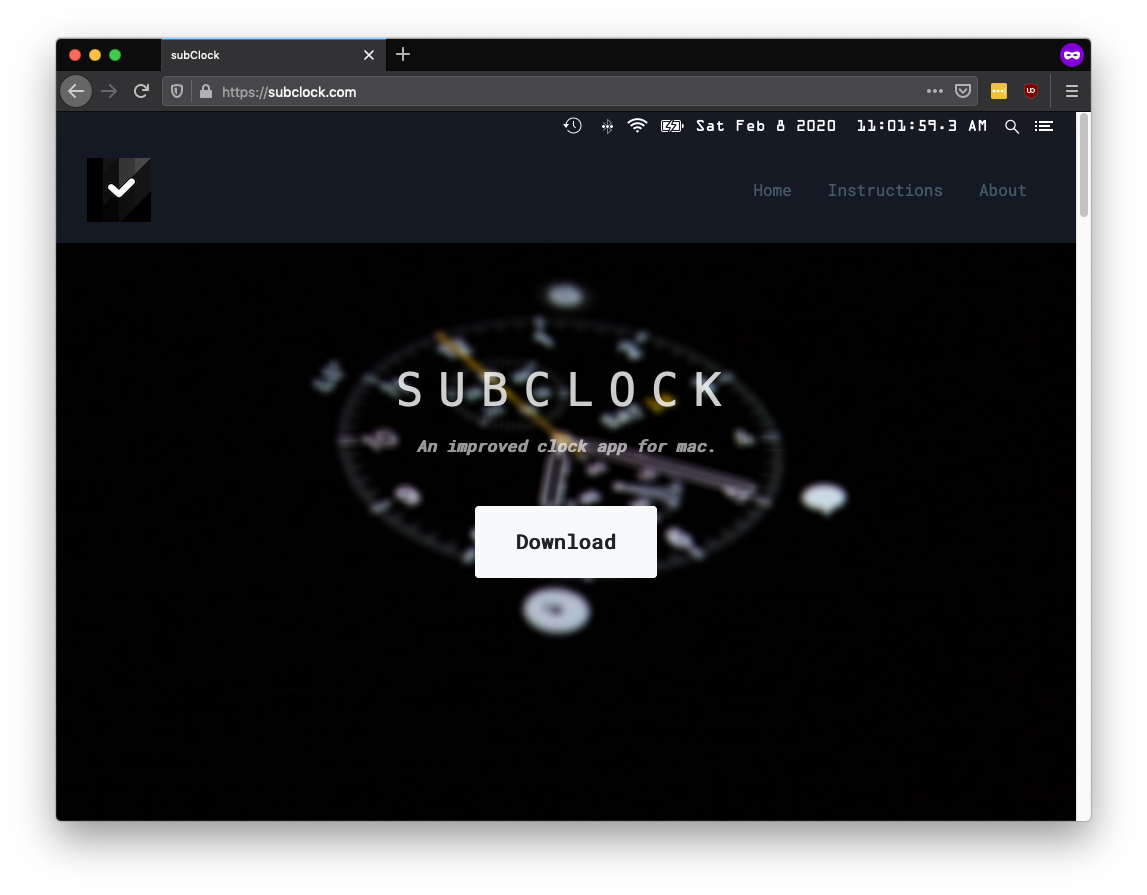Click the Time Machine clock icon

(573, 126)
